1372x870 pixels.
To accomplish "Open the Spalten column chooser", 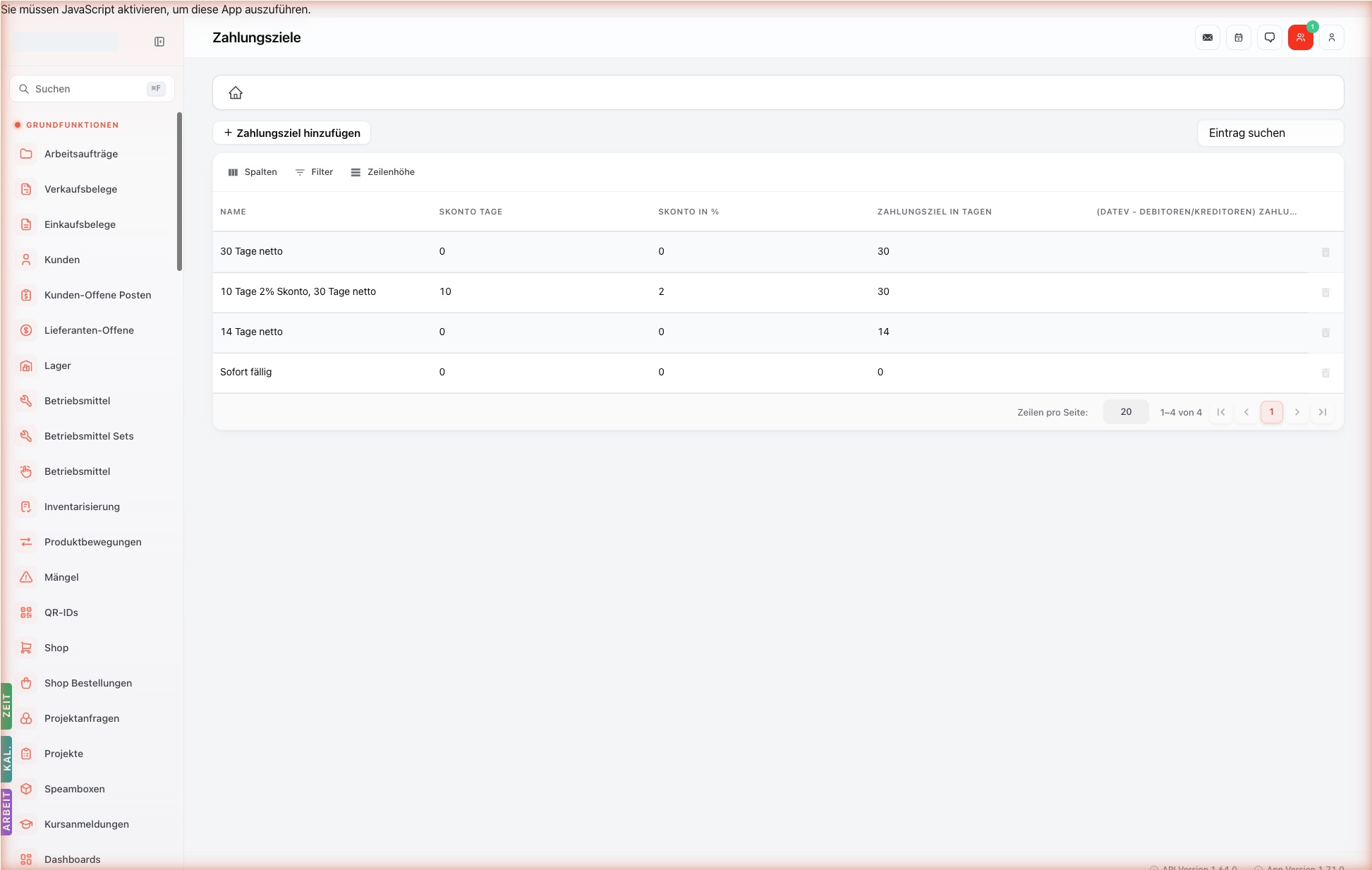I will (x=253, y=172).
